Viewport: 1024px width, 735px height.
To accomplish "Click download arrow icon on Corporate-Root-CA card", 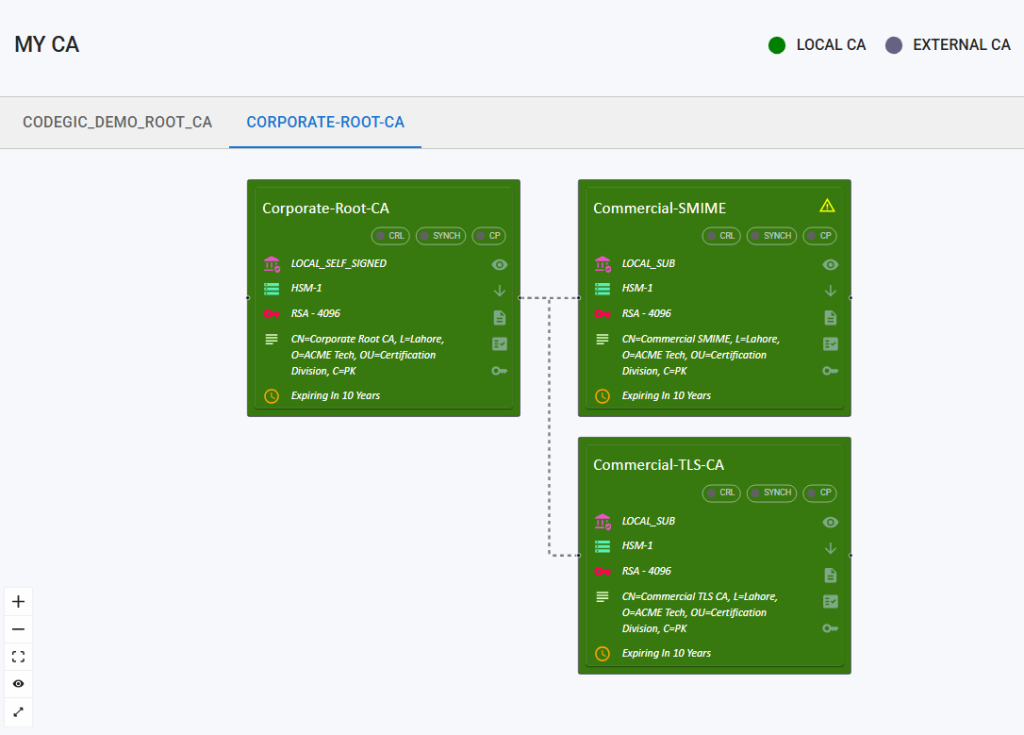I will [500, 291].
